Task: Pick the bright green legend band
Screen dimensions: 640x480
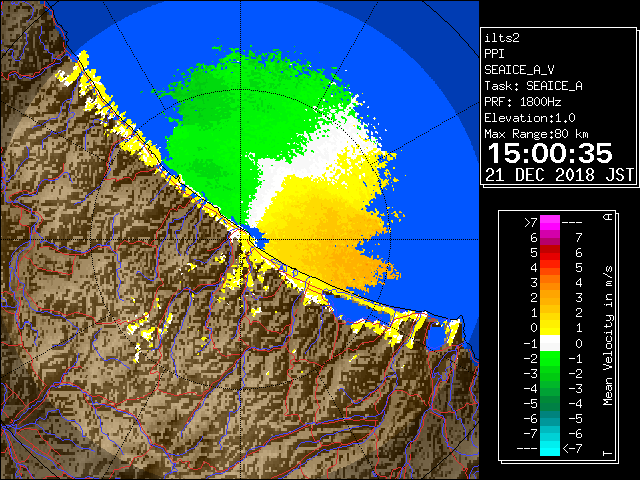Action: [x=550, y=358]
